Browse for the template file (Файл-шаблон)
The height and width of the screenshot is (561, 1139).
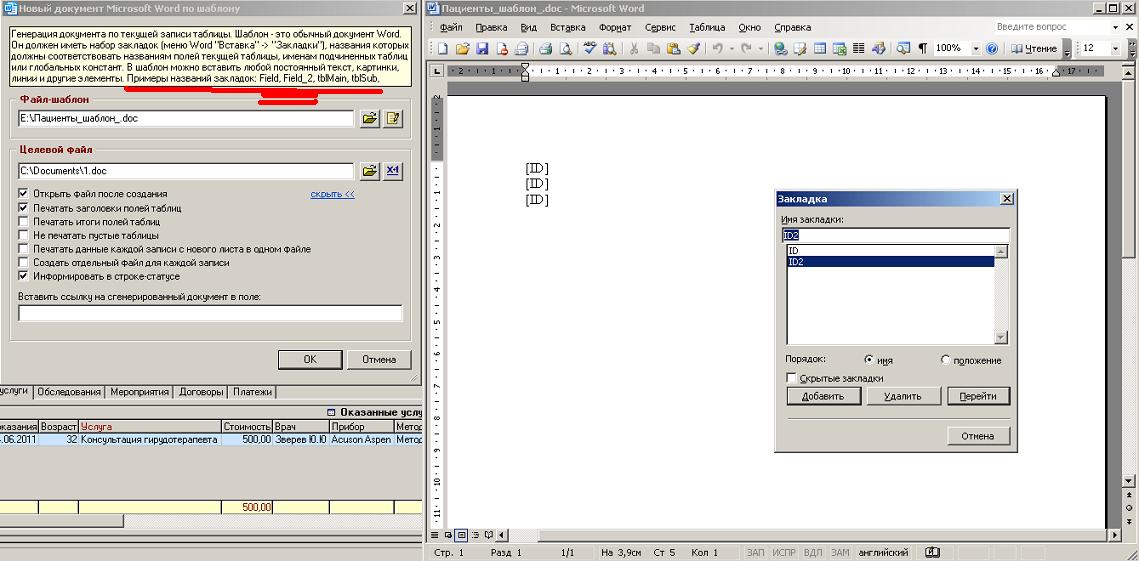(369, 119)
